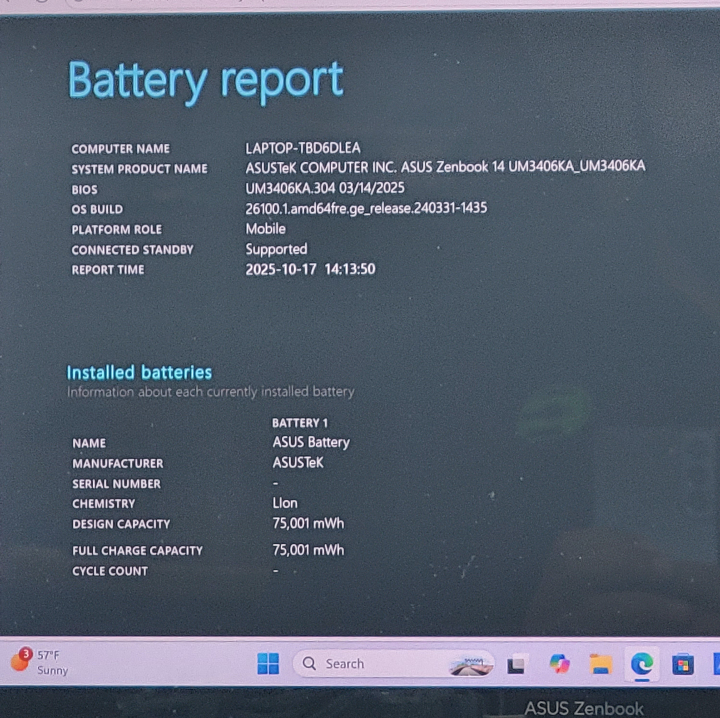720x718 pixels.
Task: Open the Windows Start menu
Action: (268, 664)
